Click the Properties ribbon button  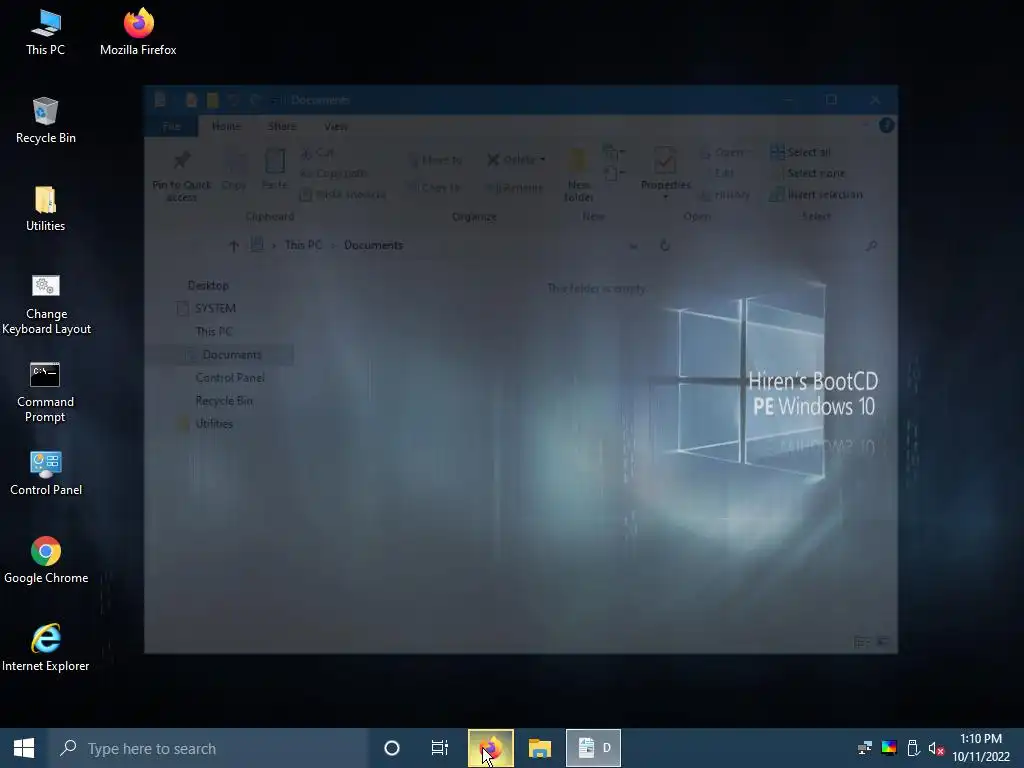point(665,174)
